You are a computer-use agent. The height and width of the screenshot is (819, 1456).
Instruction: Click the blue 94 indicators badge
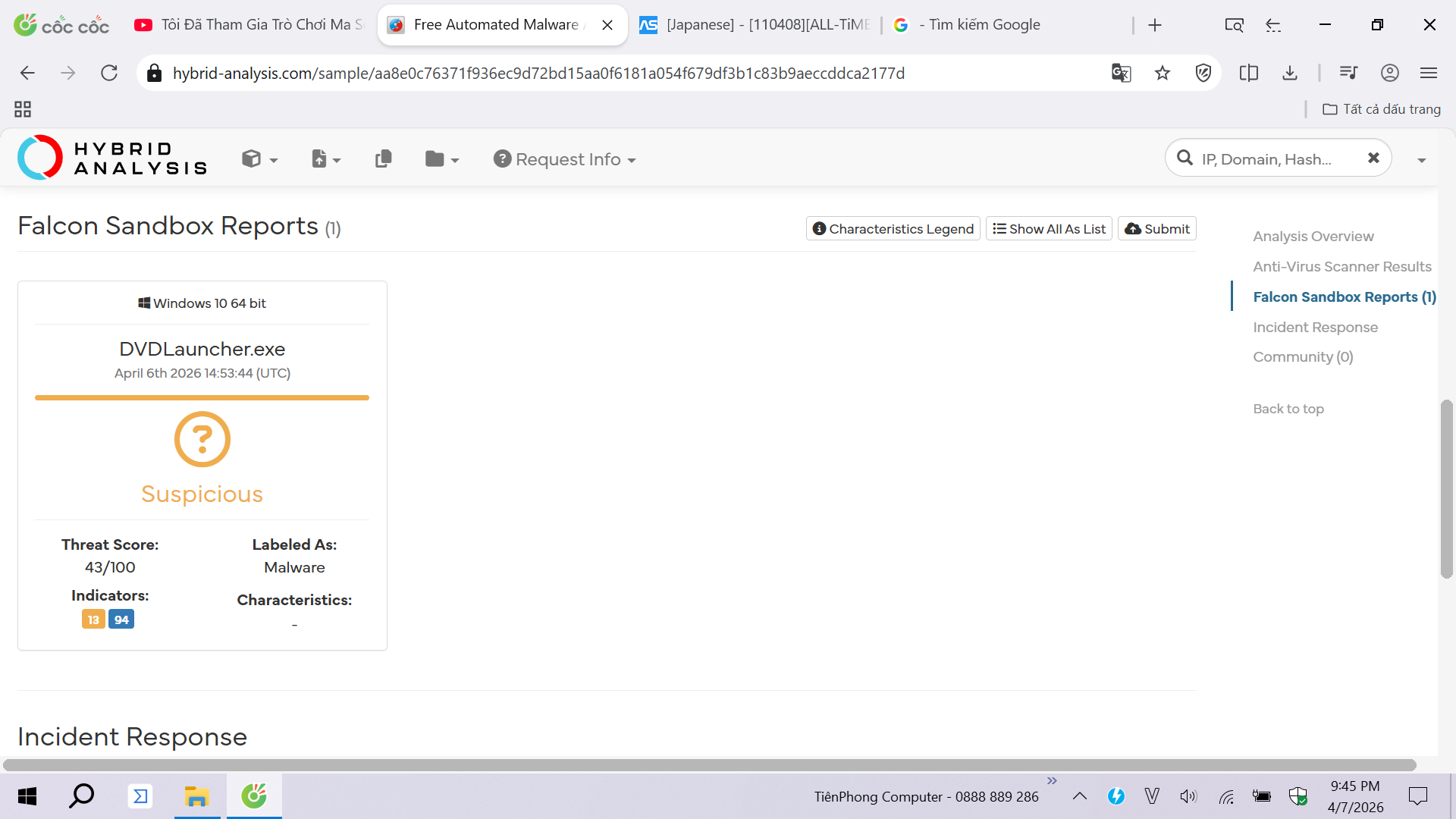(x=121, y=620)
